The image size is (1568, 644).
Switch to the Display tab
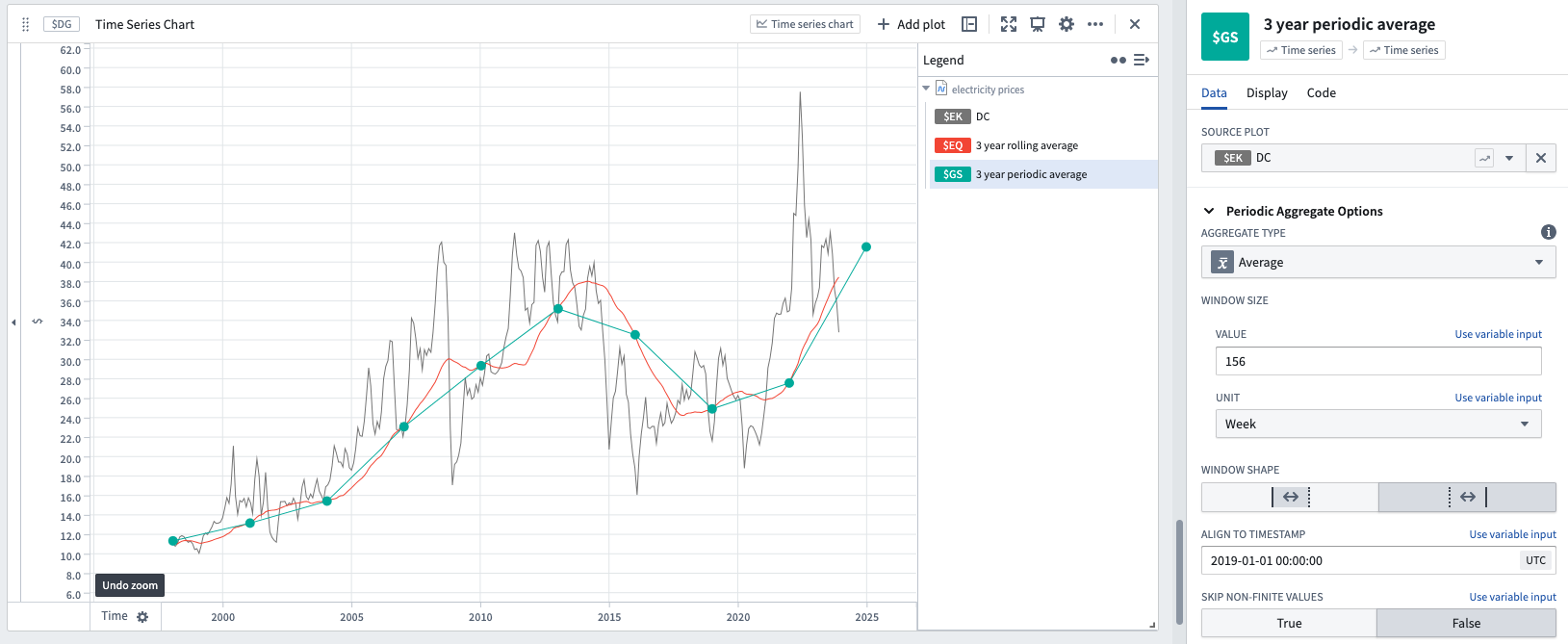click(x=1267, y=92)
